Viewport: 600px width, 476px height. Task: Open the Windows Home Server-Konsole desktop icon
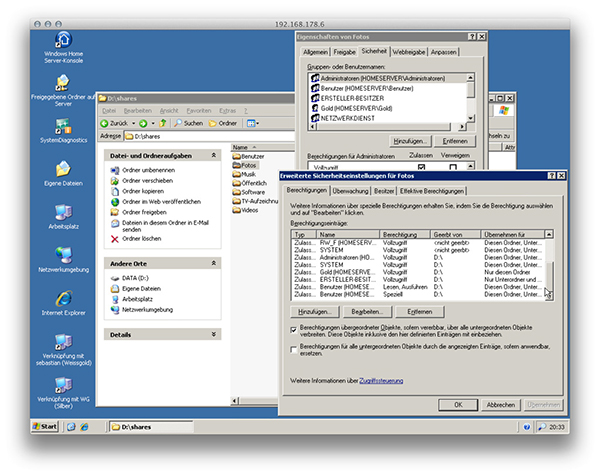pyautogui.click(x=64, y=40)
